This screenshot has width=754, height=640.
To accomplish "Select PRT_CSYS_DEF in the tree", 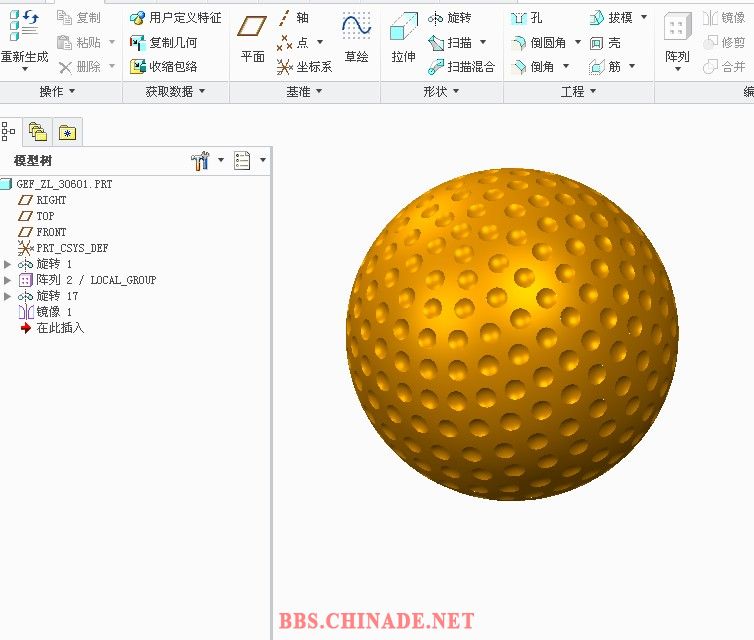I will point(63,248).
